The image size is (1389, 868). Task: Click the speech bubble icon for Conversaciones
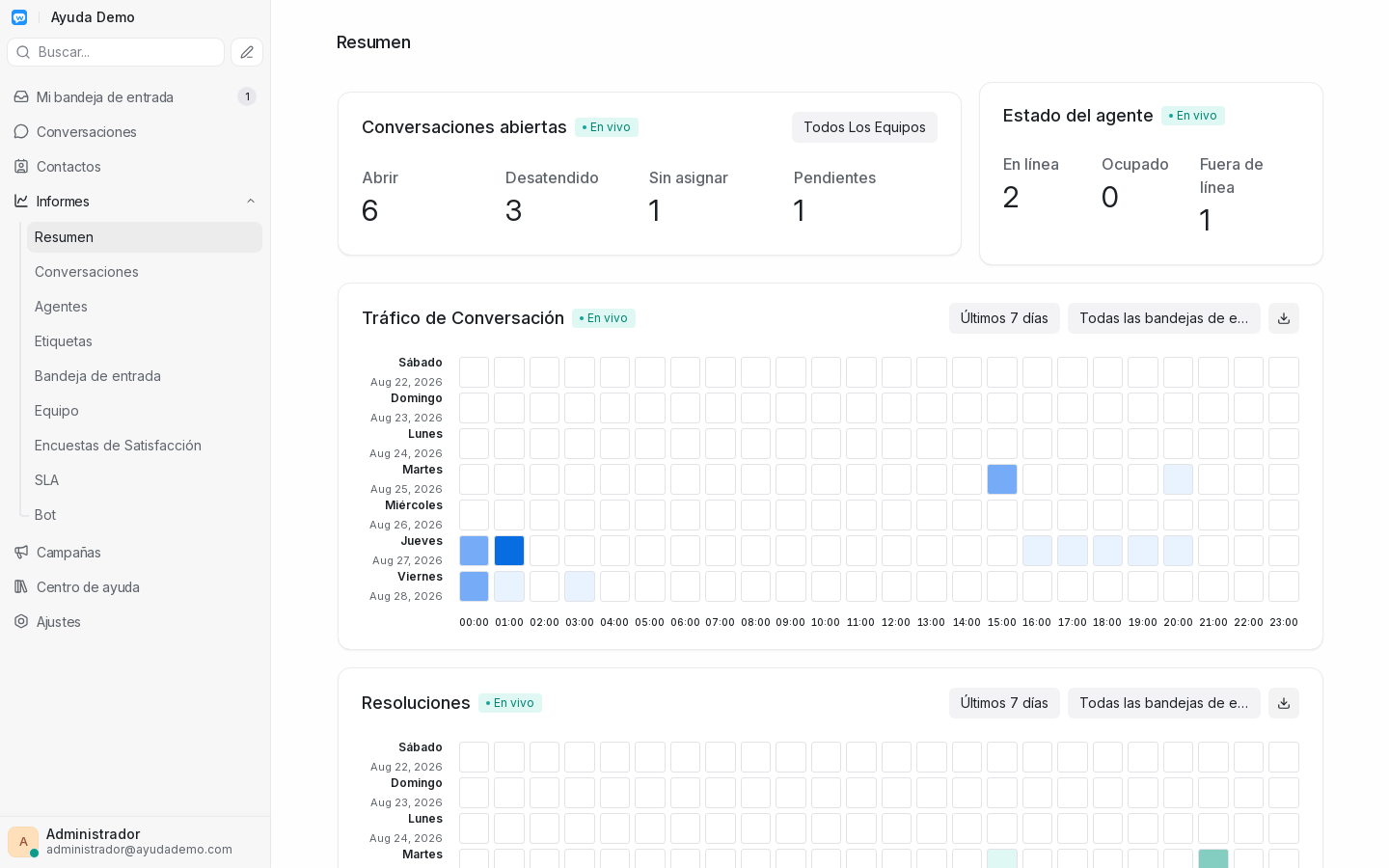click(x=21, y=131)
